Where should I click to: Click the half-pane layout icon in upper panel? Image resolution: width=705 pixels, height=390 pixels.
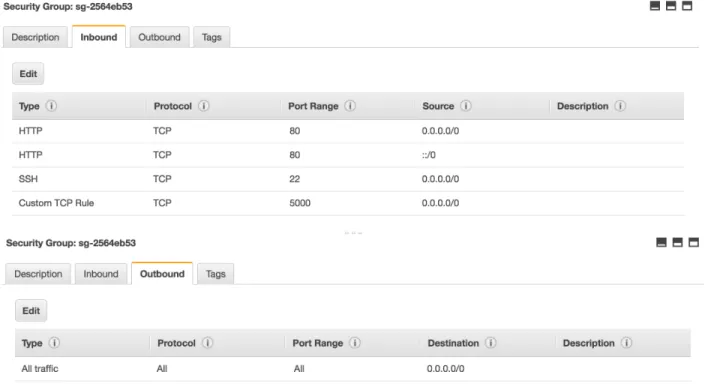[671, 6]
